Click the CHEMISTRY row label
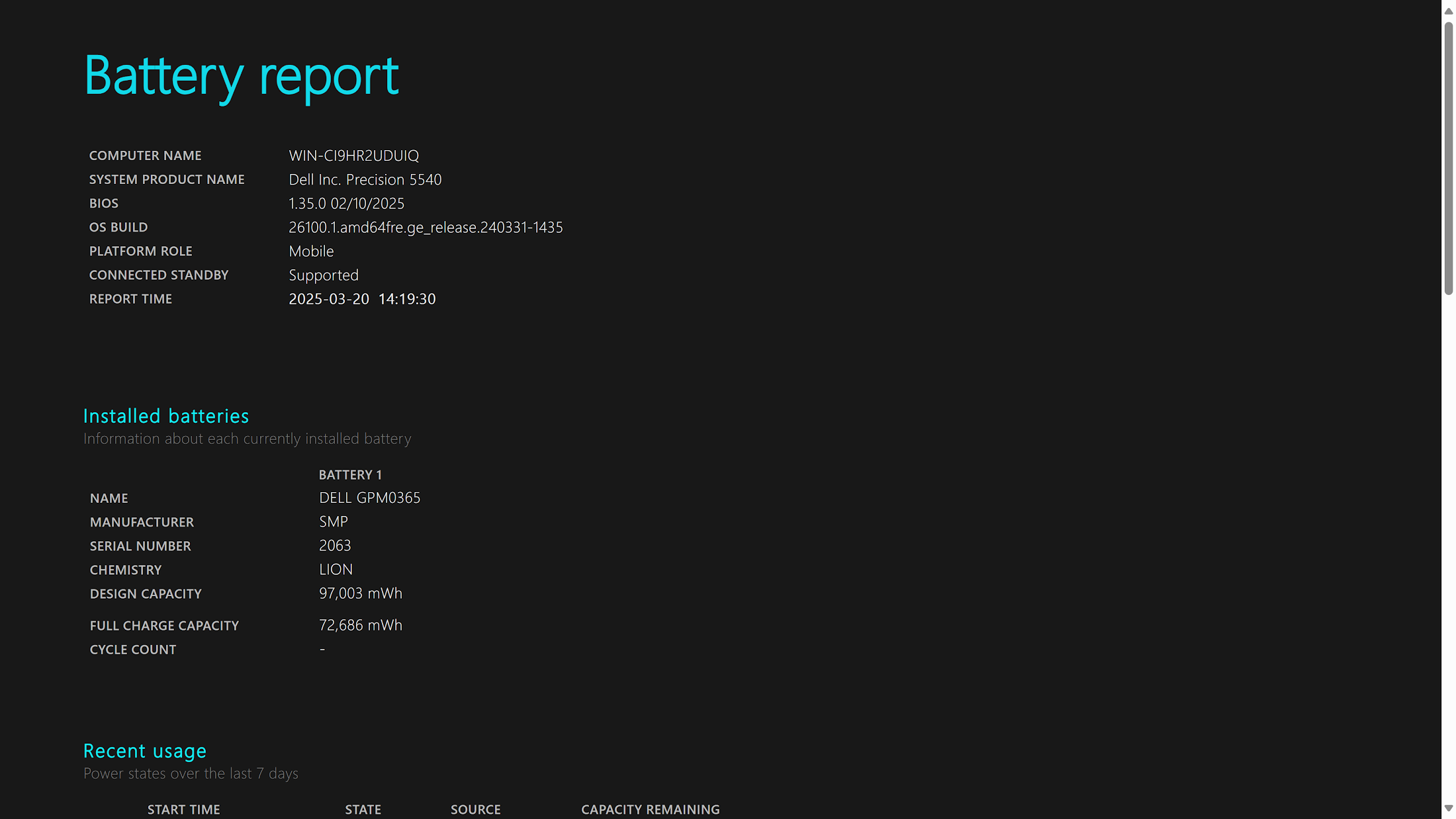Viewport: 1456px width, 819px height. (x=126, y=570)
